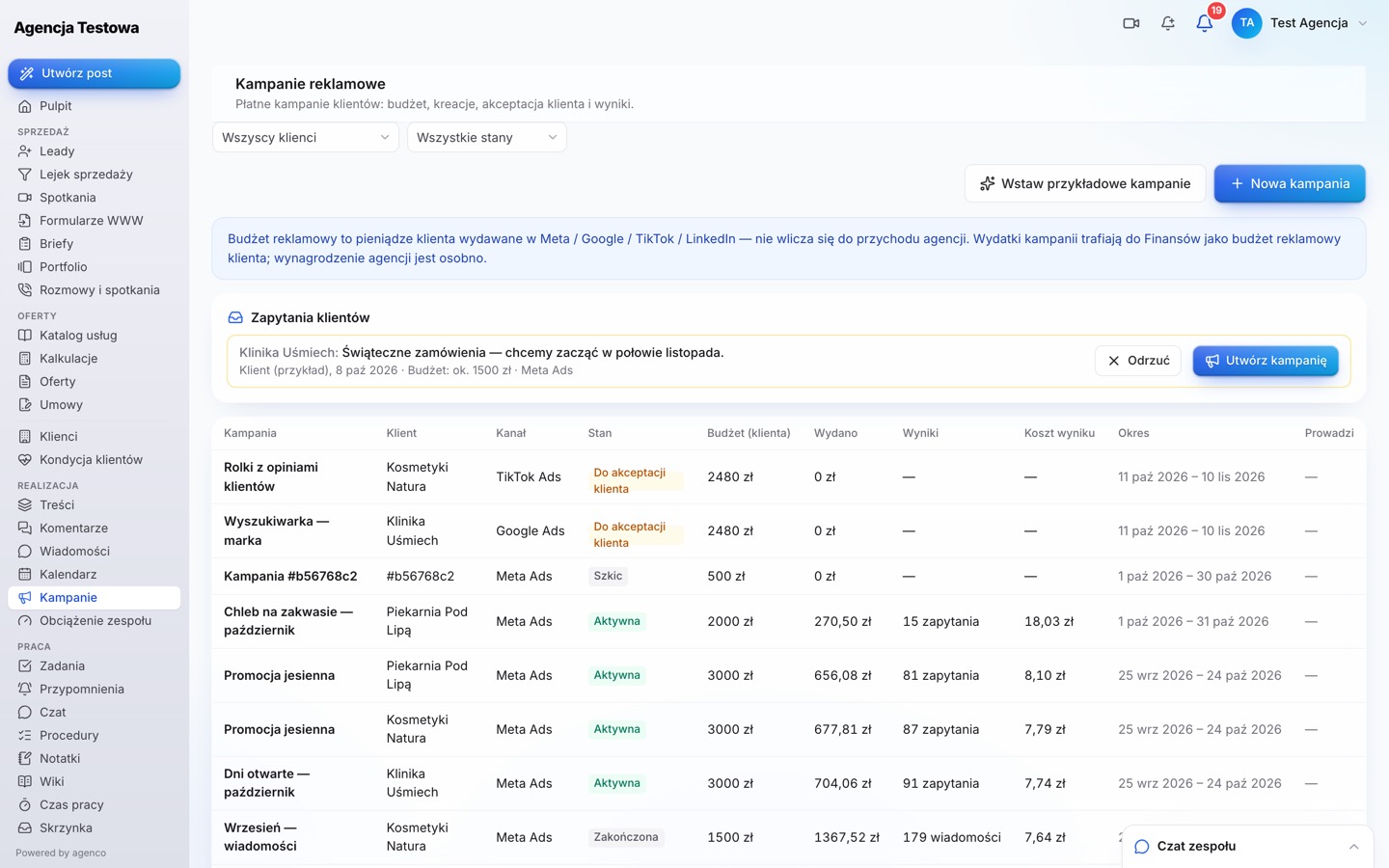1389x868 pixels.
Task: Click Wstaw przykładowe kampanie button
Action: 1085,183
